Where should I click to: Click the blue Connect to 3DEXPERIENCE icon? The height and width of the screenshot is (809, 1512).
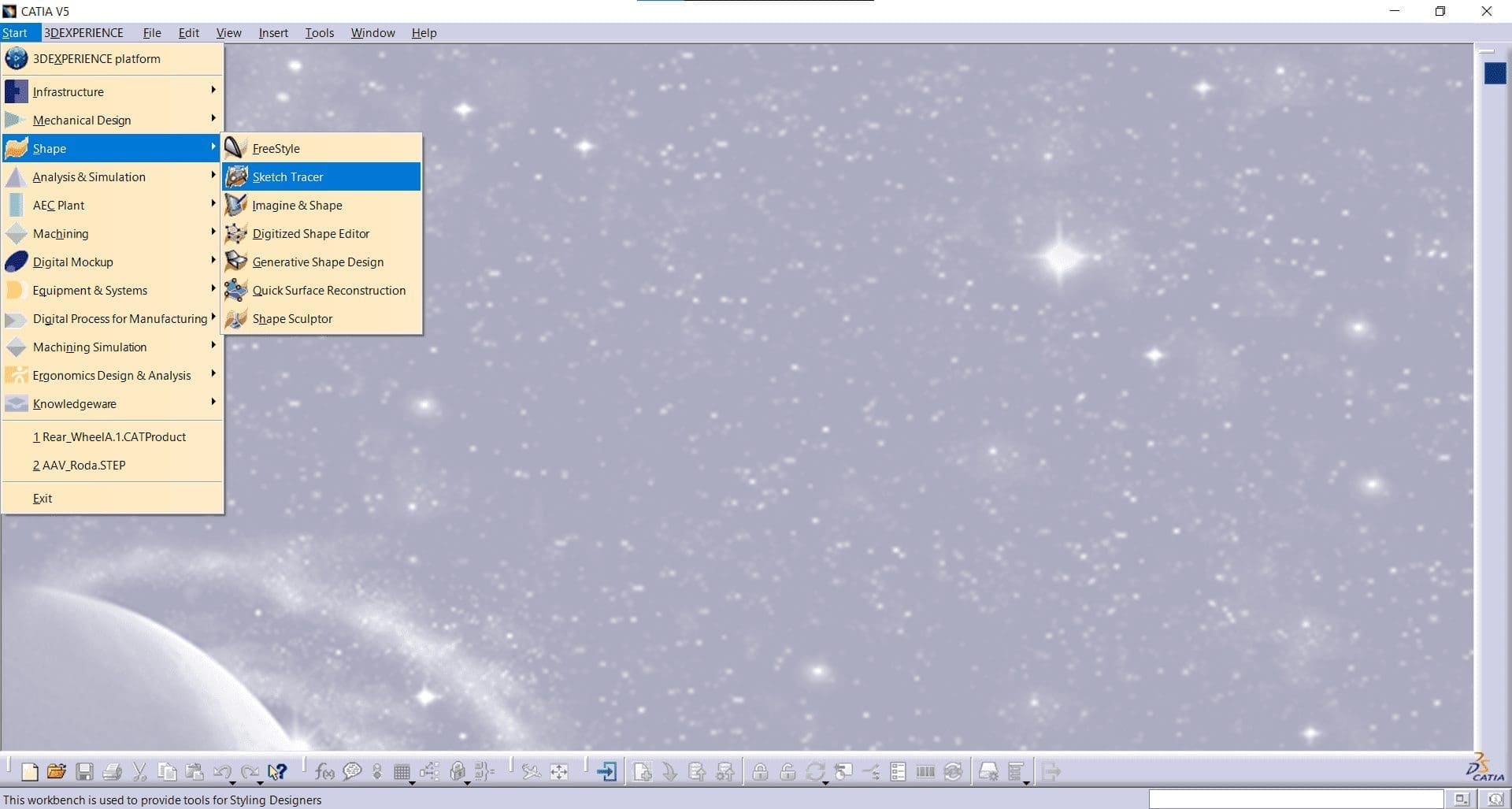click(606, 772)
